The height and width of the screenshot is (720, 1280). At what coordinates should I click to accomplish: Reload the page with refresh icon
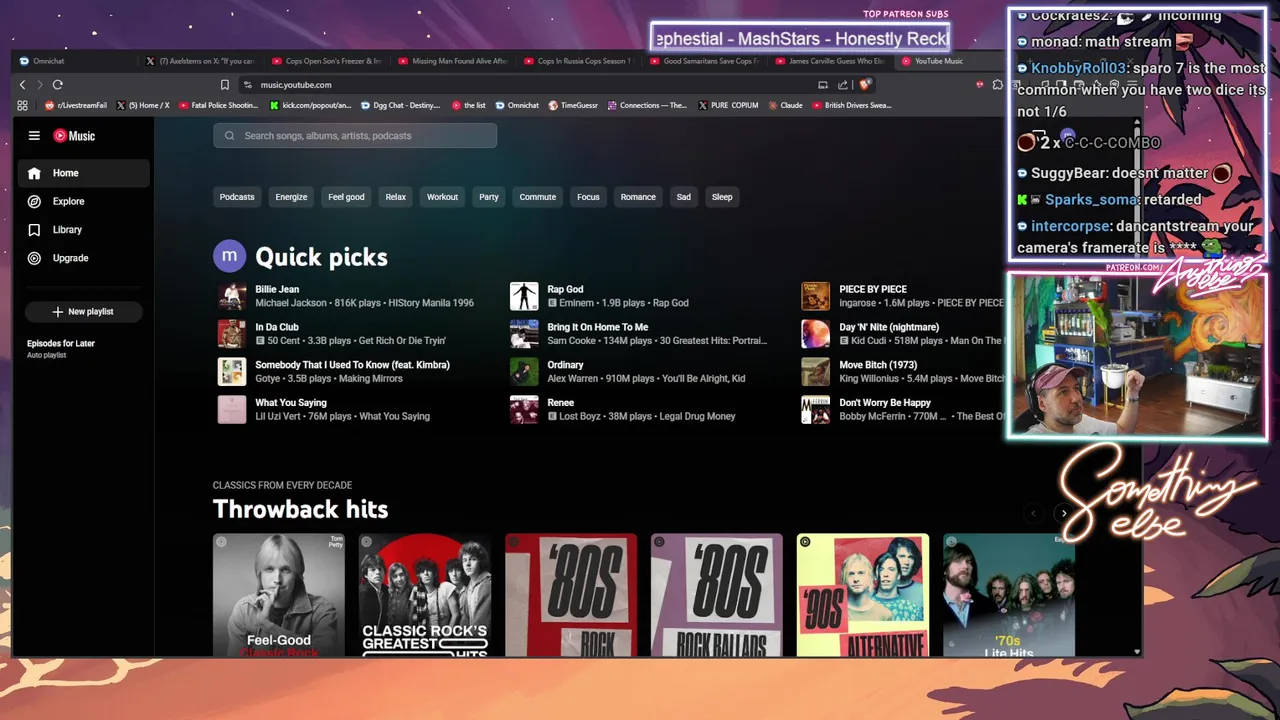click(x=57, y=85)
